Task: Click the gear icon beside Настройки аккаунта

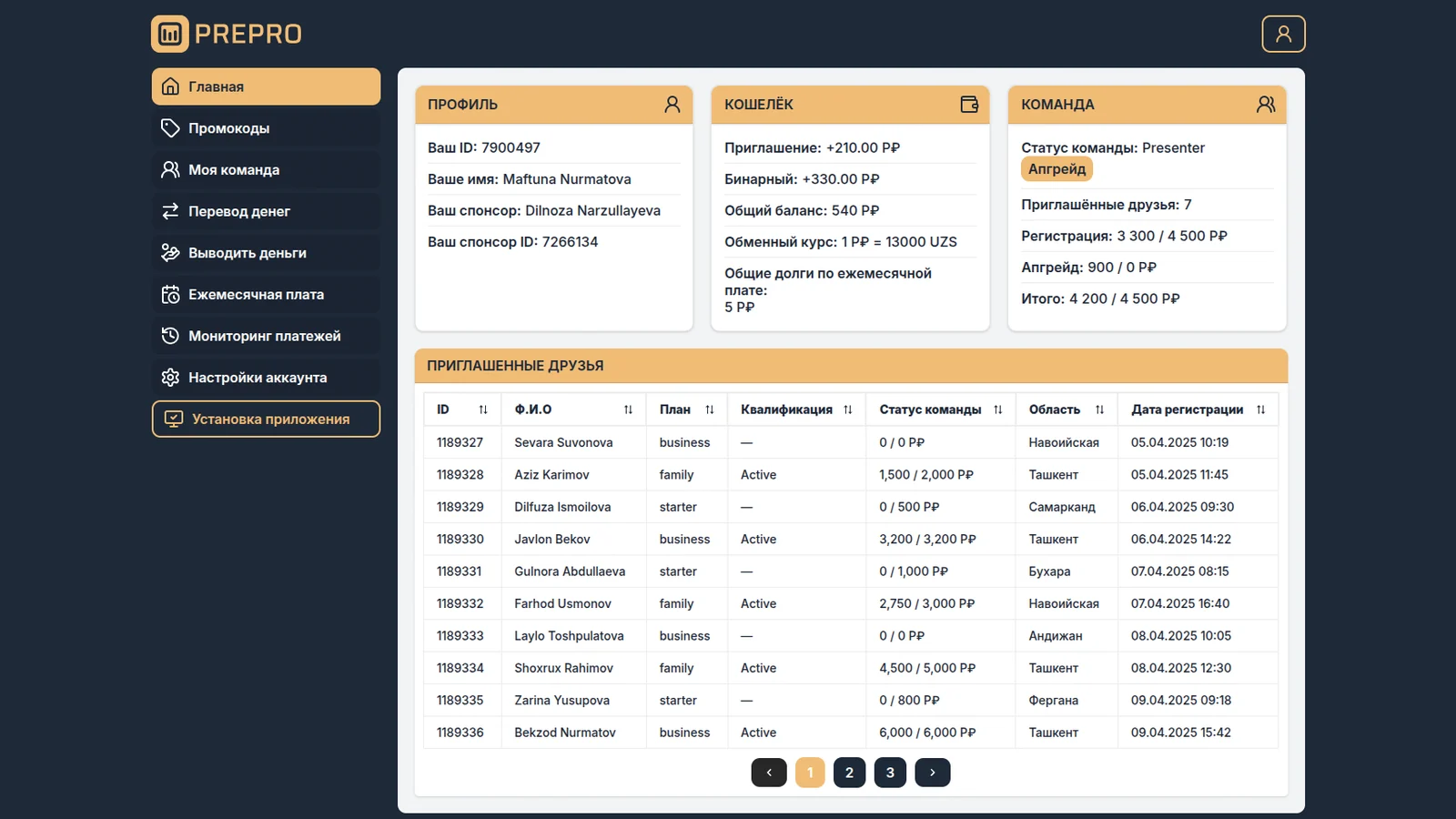Action: click(x=170, y=378)
